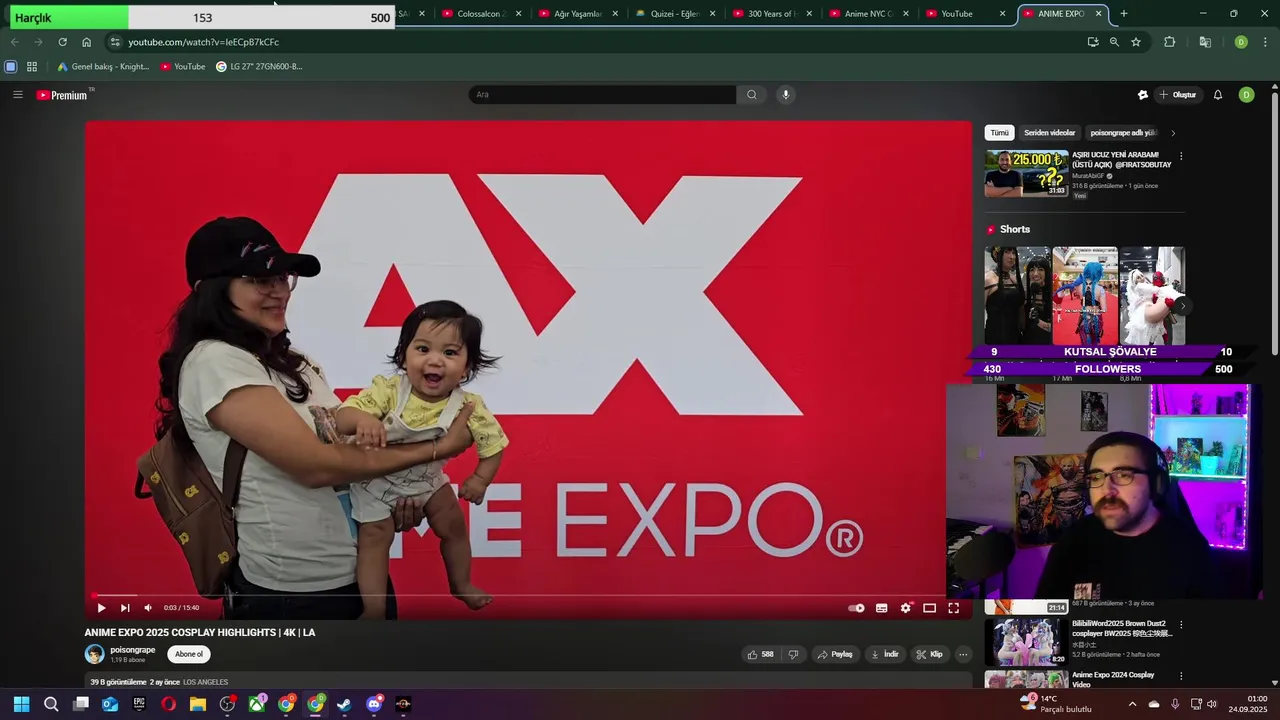Mute the video player volume
This screenshot has width=1280, height=720.
(148, 608)
